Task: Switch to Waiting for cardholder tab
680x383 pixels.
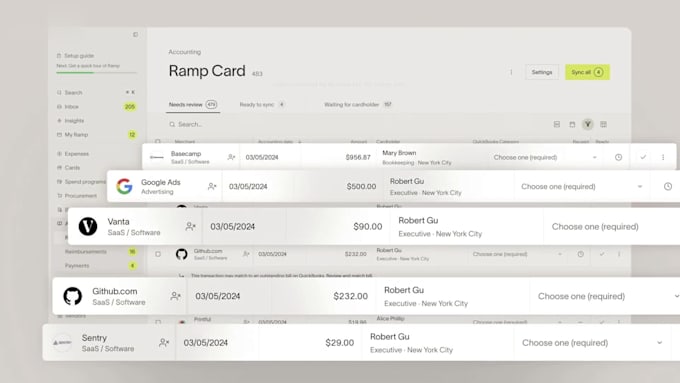Action: point(358,105)
